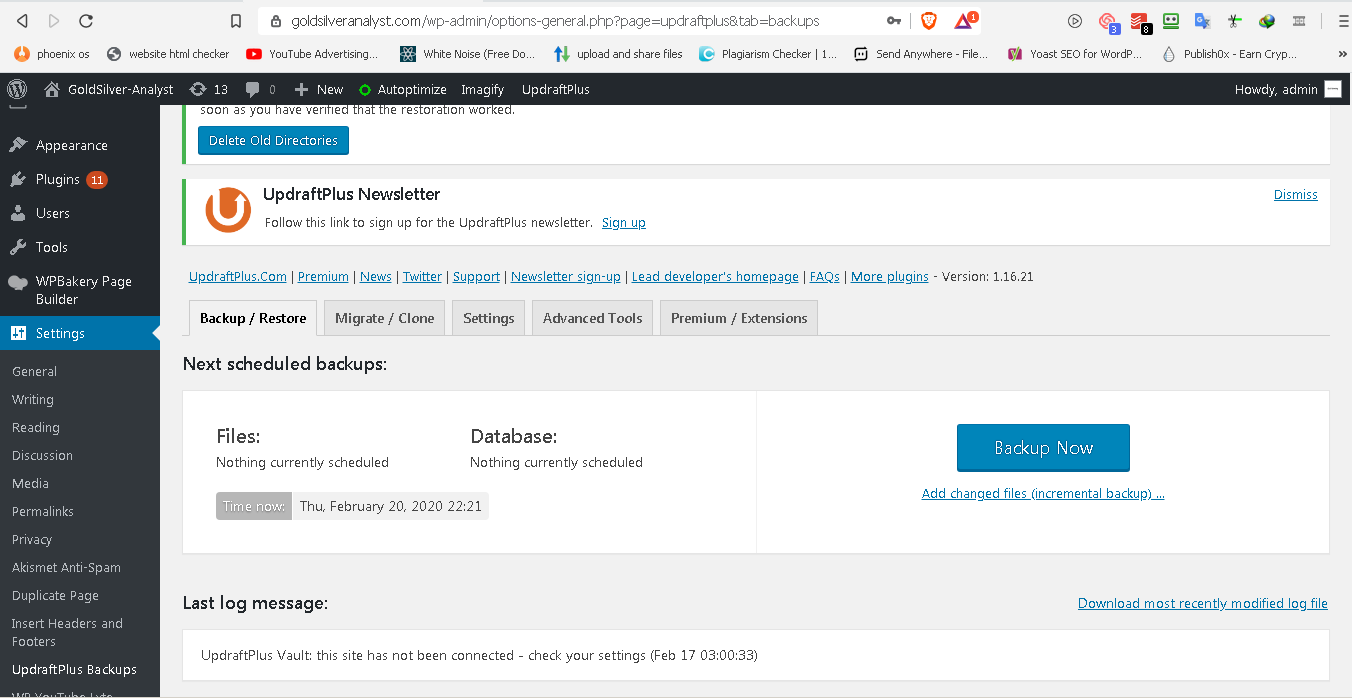Open Settings in the sidebar
Viewport: 1352px width, 699px height.
point(80,333)
